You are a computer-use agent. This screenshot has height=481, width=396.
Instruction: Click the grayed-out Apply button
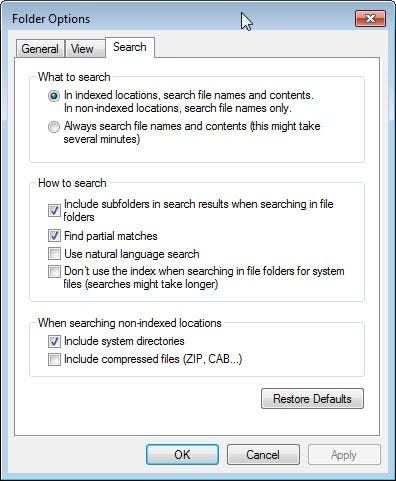(344, 455)
